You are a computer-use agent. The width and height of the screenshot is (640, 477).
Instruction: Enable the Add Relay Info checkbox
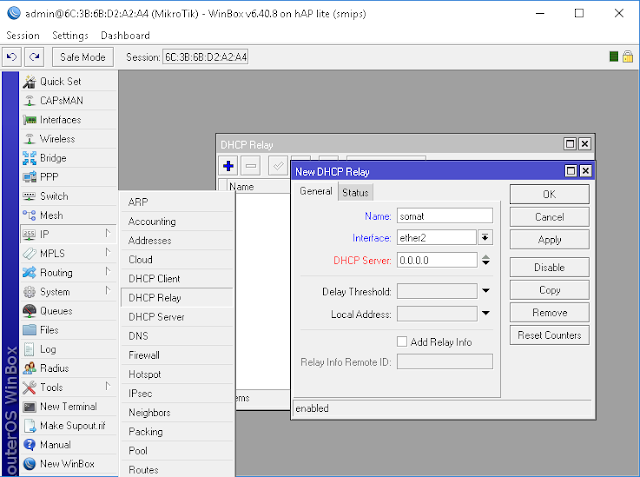(402, 342)
